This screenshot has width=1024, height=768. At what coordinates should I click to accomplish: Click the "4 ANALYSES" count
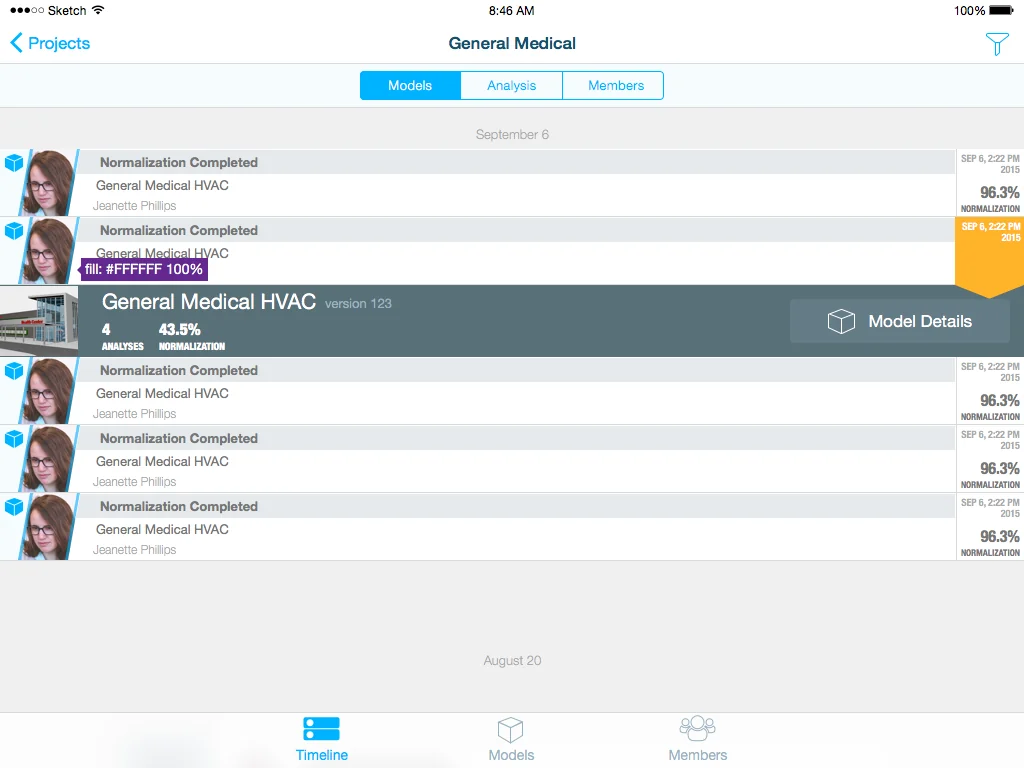(x=122, y=336)
